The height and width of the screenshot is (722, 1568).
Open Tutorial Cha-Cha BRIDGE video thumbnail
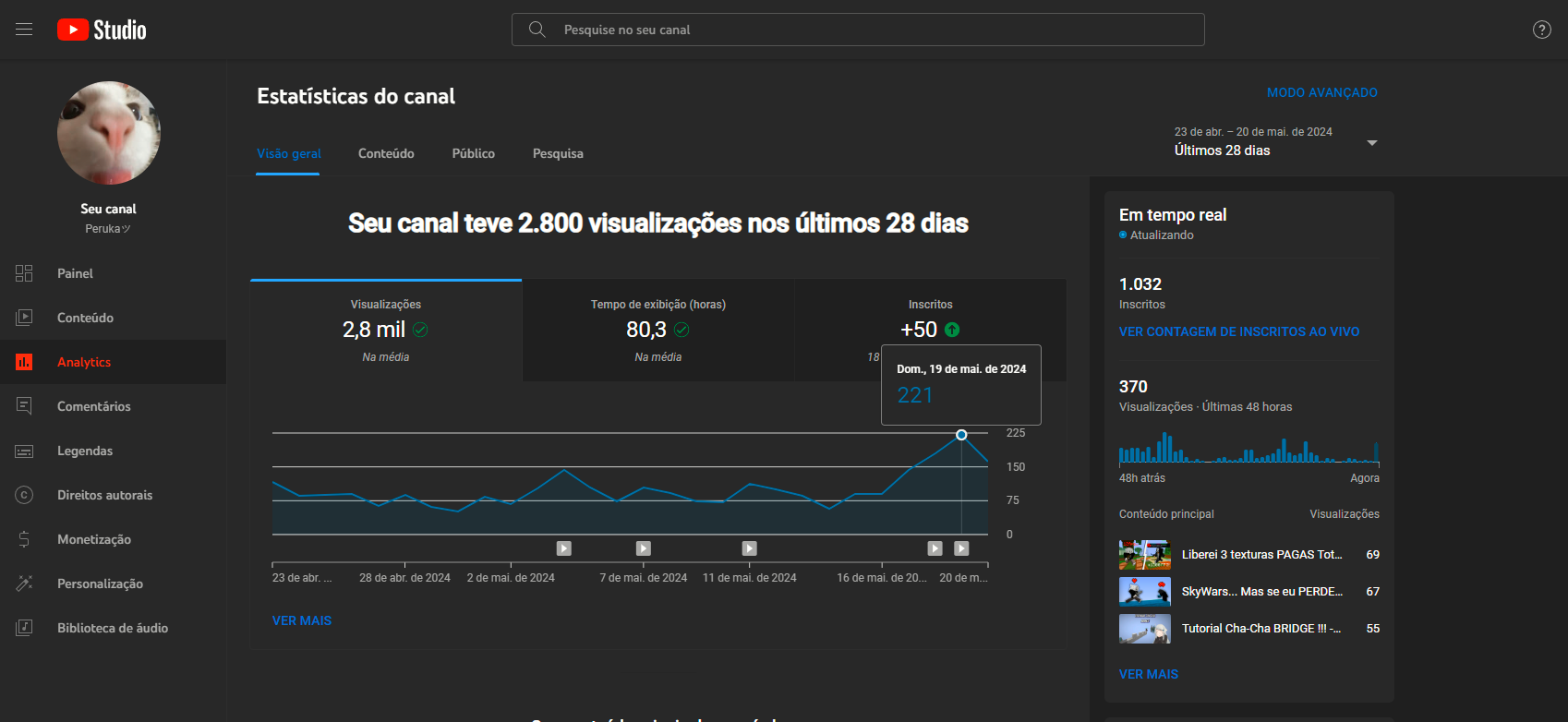[x=1144, y=629]
